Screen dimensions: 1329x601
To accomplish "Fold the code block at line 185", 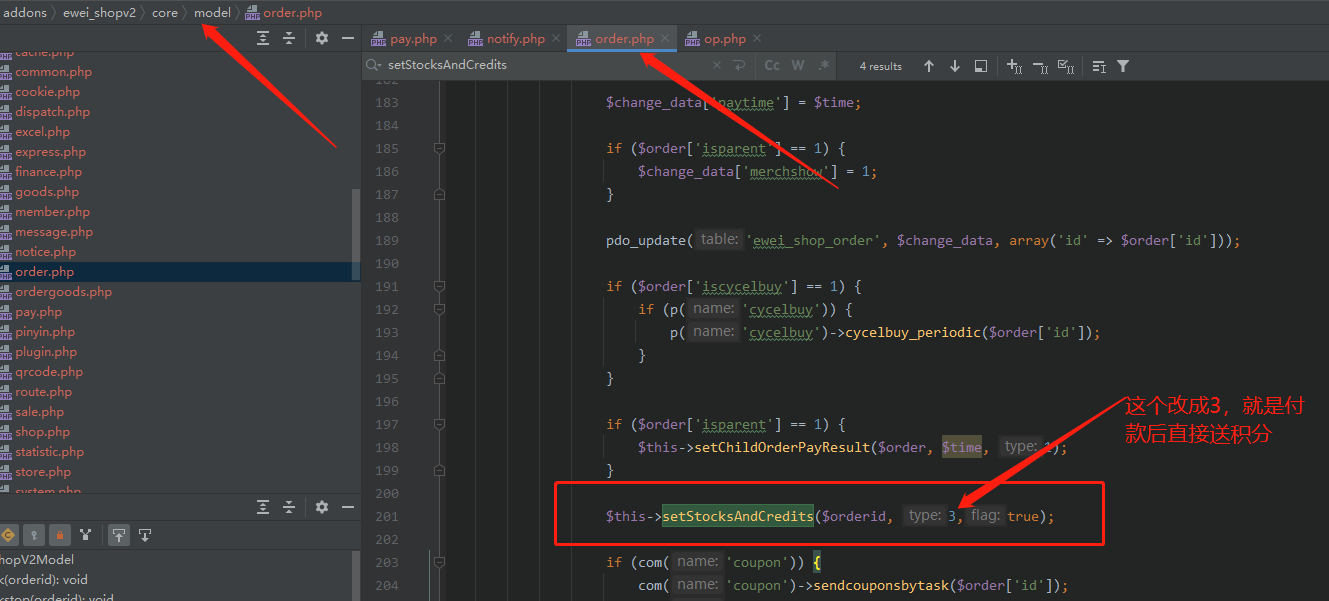I will pyautogui.click(x=439, y=148).
